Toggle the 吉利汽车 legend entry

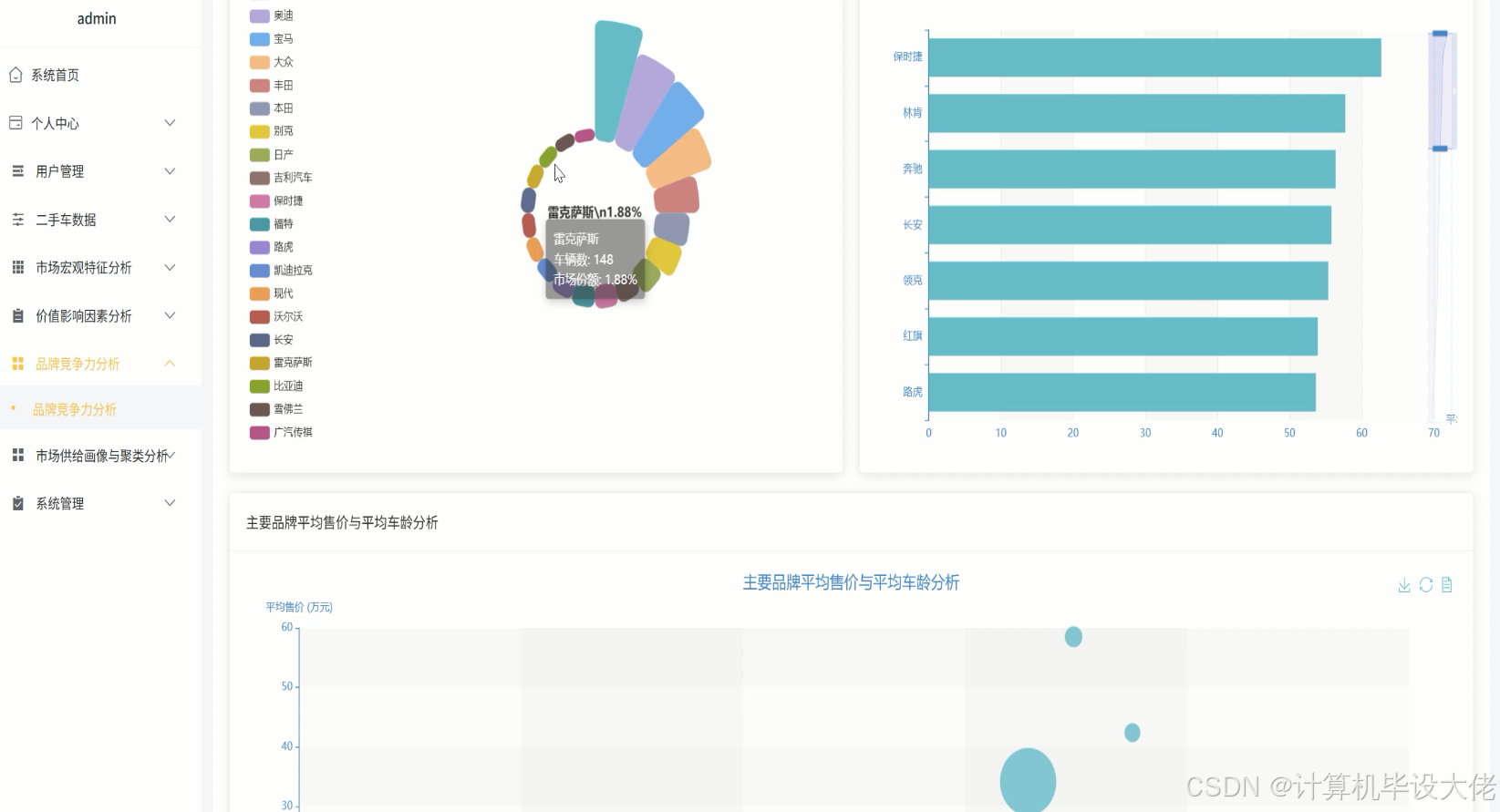pos(281,178)
